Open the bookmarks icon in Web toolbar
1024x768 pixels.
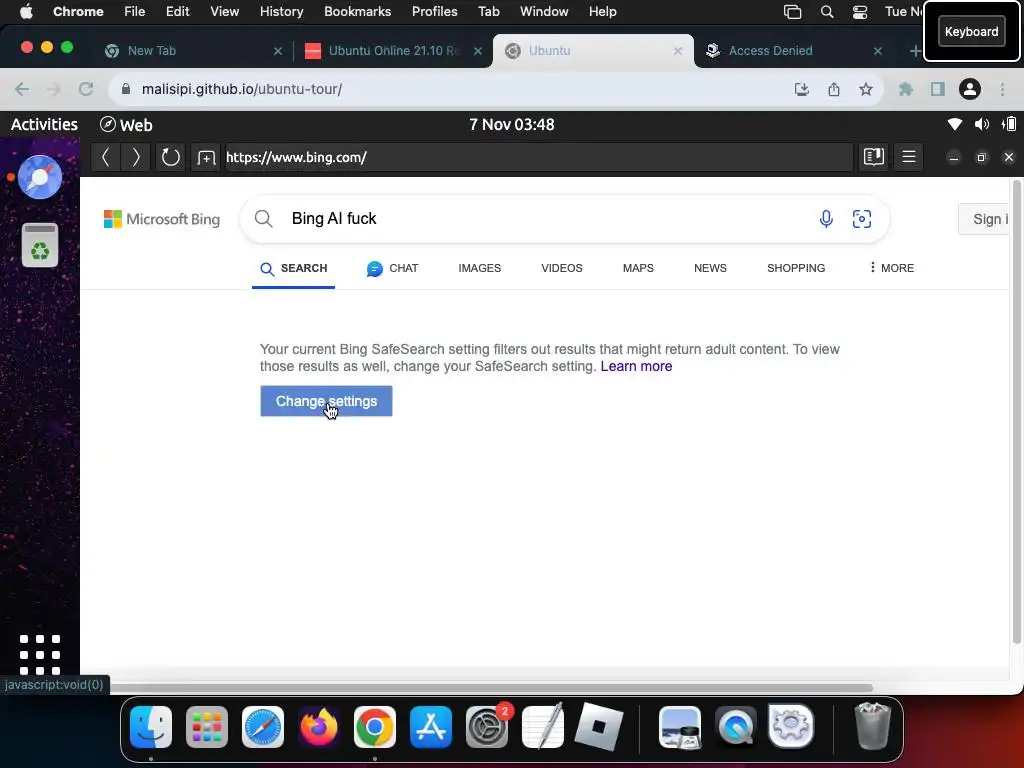tap(874, 157)
